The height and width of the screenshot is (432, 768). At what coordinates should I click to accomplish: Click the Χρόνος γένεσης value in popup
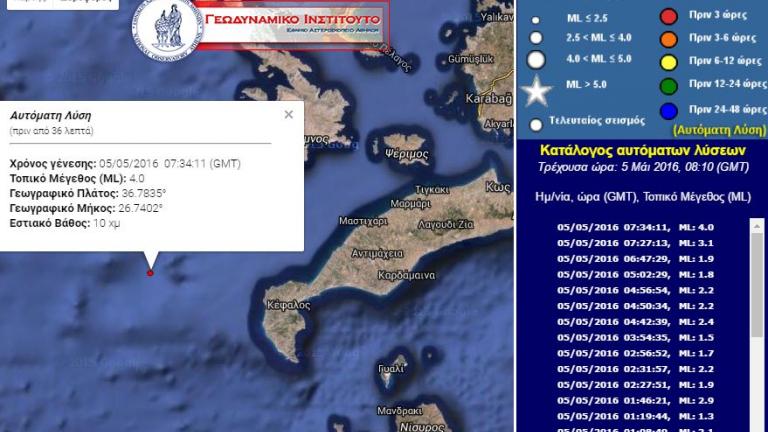[x=170, y=164]
